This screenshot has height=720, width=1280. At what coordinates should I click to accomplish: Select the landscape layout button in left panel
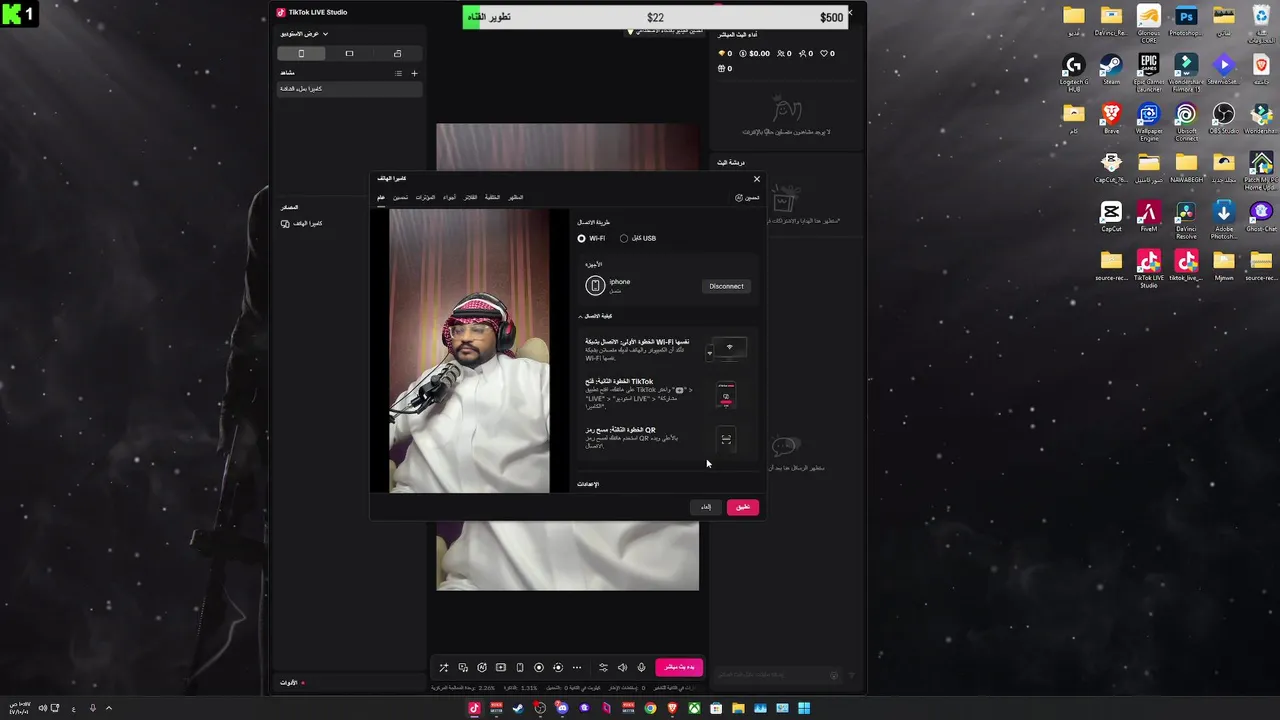click(349, 53)
